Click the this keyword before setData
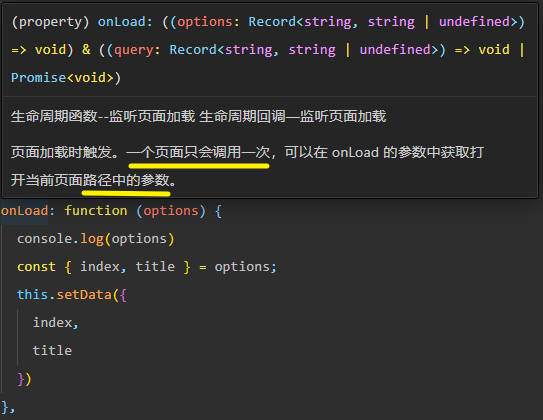Image resolution: width=543 pixels, height=420 pixels. pyautogui.click(x=32, y=295)
